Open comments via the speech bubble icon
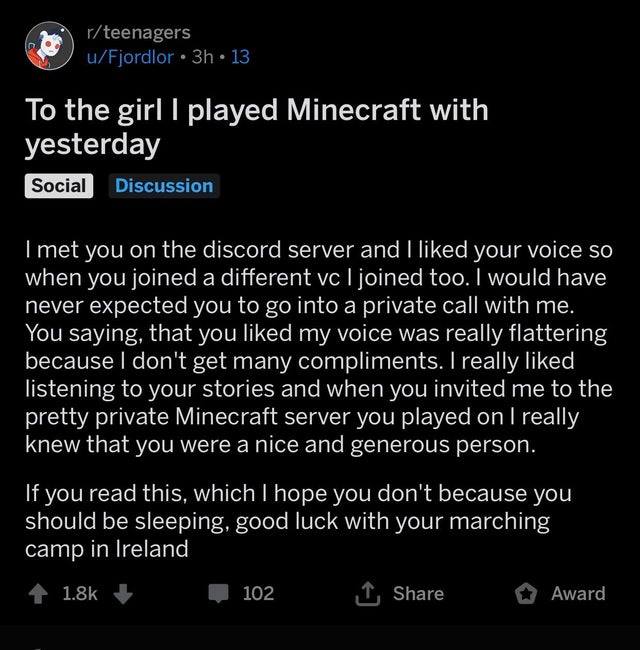The width and height of the screenshot is (640, 650). [218, 593]
